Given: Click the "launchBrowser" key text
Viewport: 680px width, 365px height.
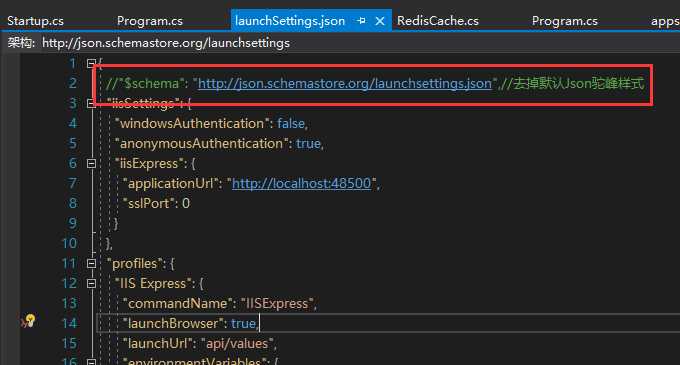Looking at the screenshot, I should click(x=173, y=323).
